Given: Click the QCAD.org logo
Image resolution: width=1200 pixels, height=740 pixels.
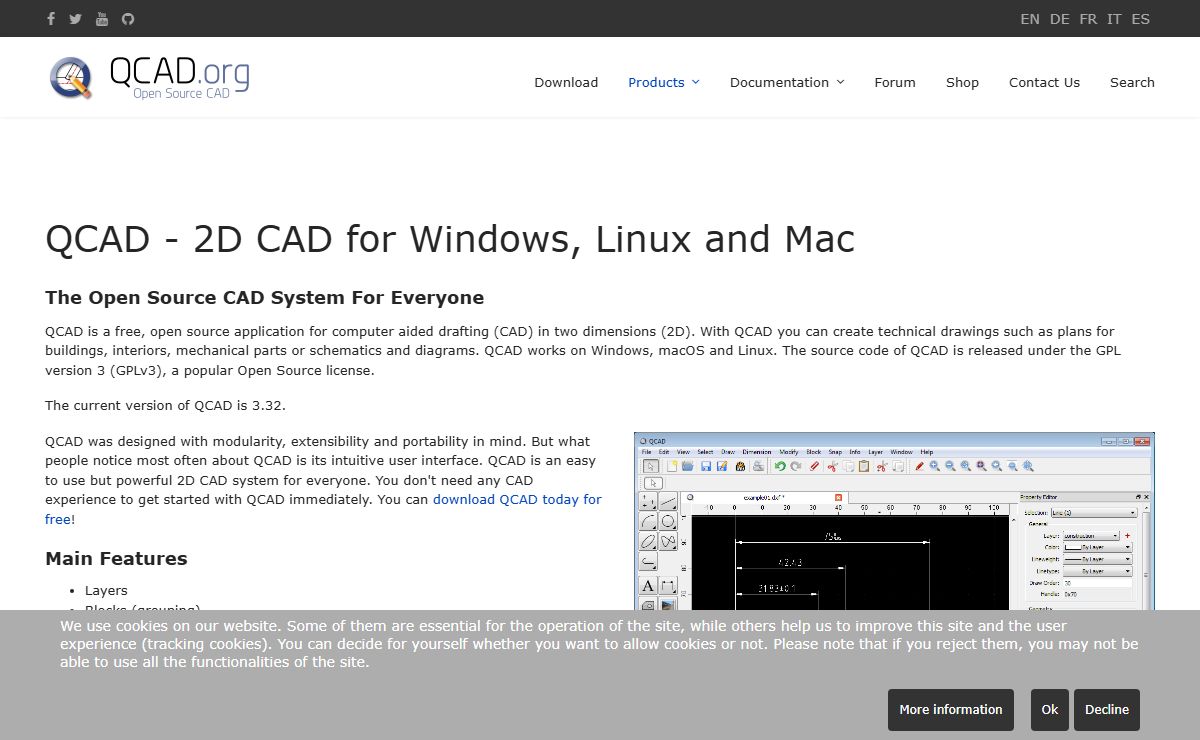Looking at the screenshot, I should [x=149, y=78].
